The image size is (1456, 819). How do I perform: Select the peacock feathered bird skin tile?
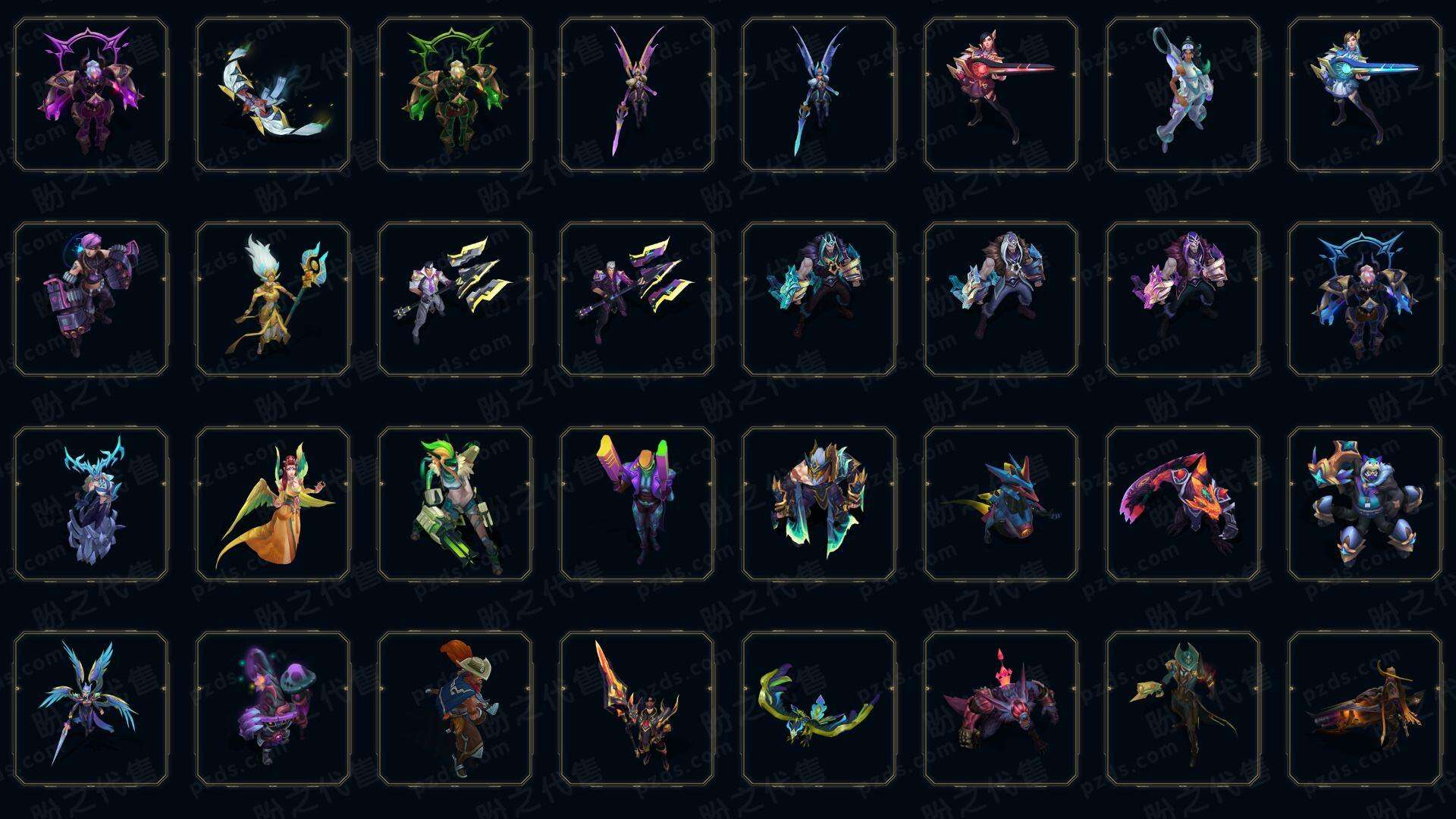819,708
